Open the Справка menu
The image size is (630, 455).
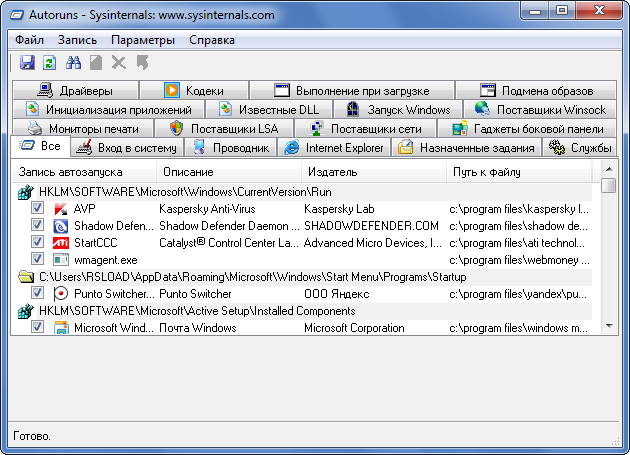[212, 40]
